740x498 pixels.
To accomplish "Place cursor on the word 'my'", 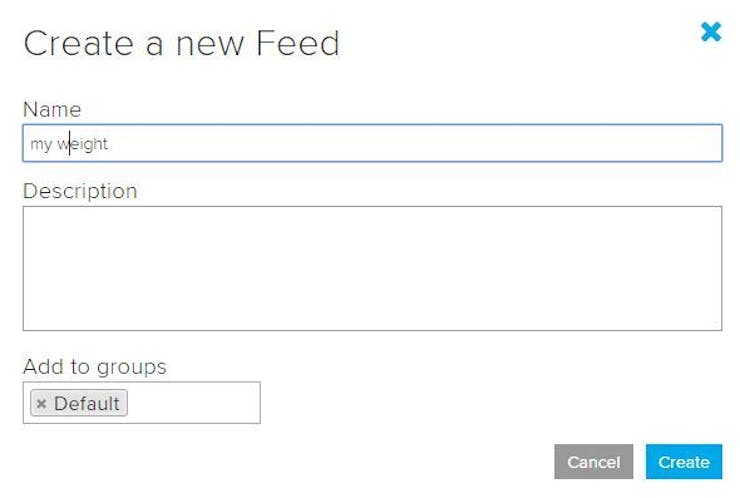I will pos(41,144).
